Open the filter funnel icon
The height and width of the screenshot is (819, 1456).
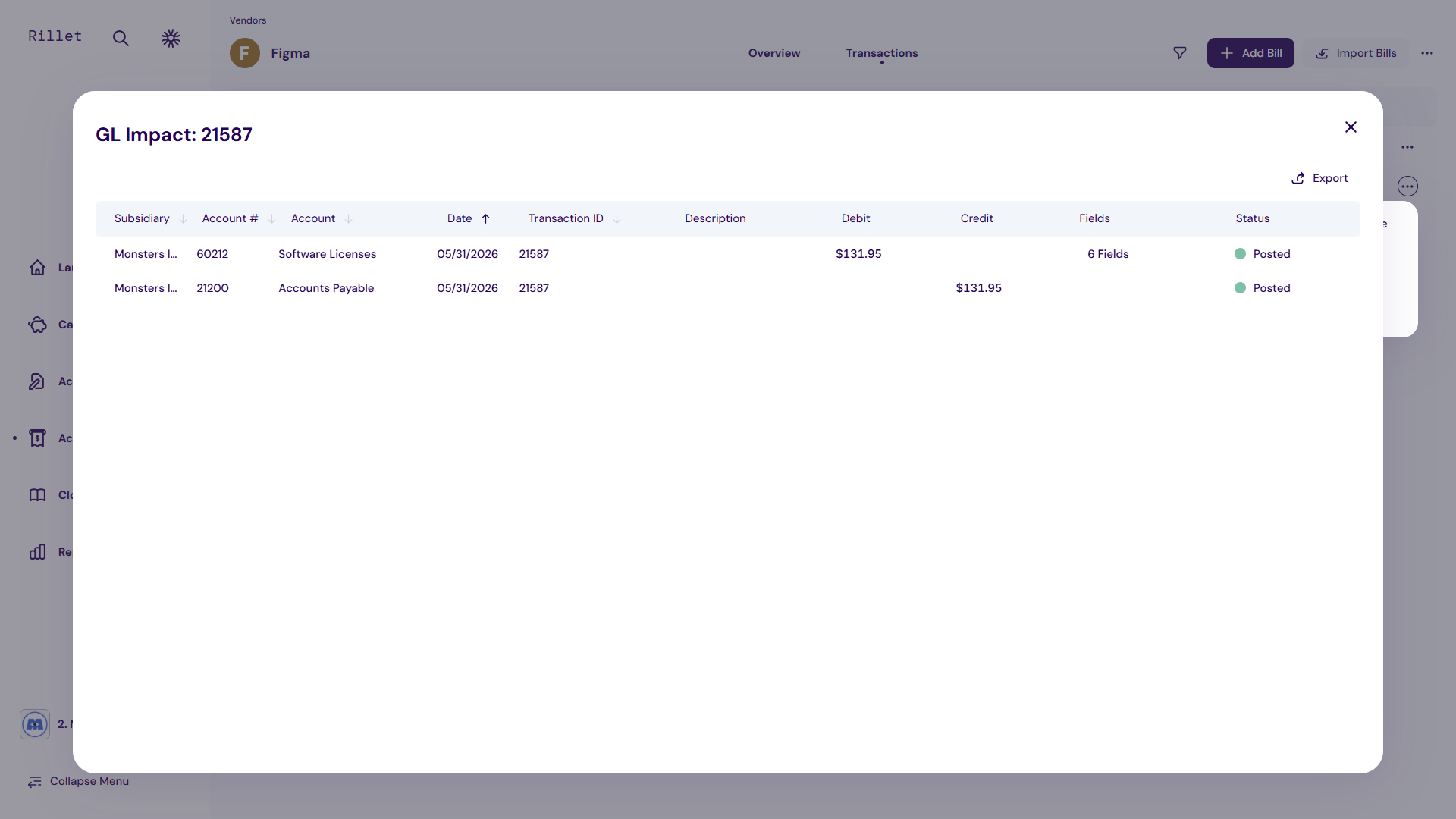click(x=1179, y=53)
